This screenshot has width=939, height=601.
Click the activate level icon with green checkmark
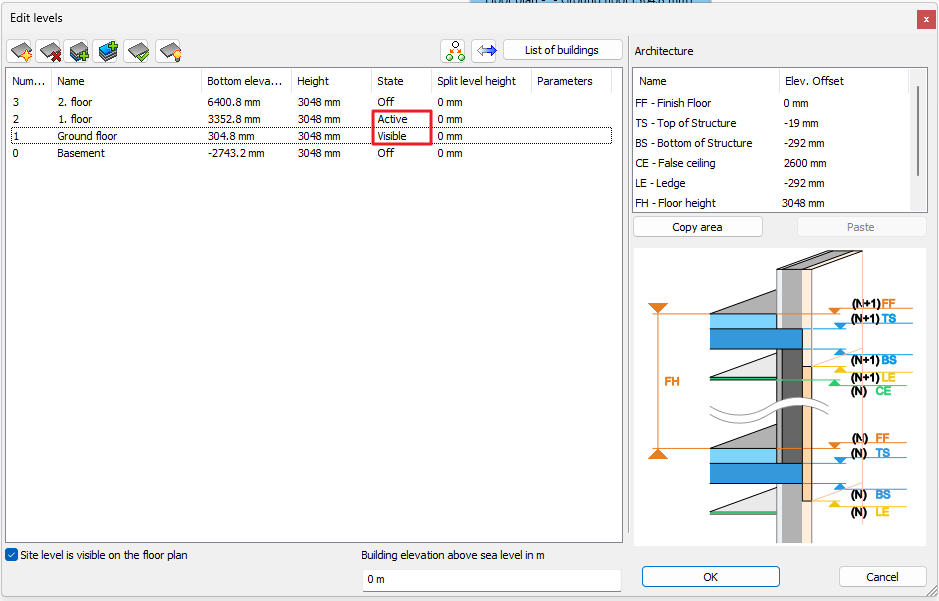tap(137, 51)
